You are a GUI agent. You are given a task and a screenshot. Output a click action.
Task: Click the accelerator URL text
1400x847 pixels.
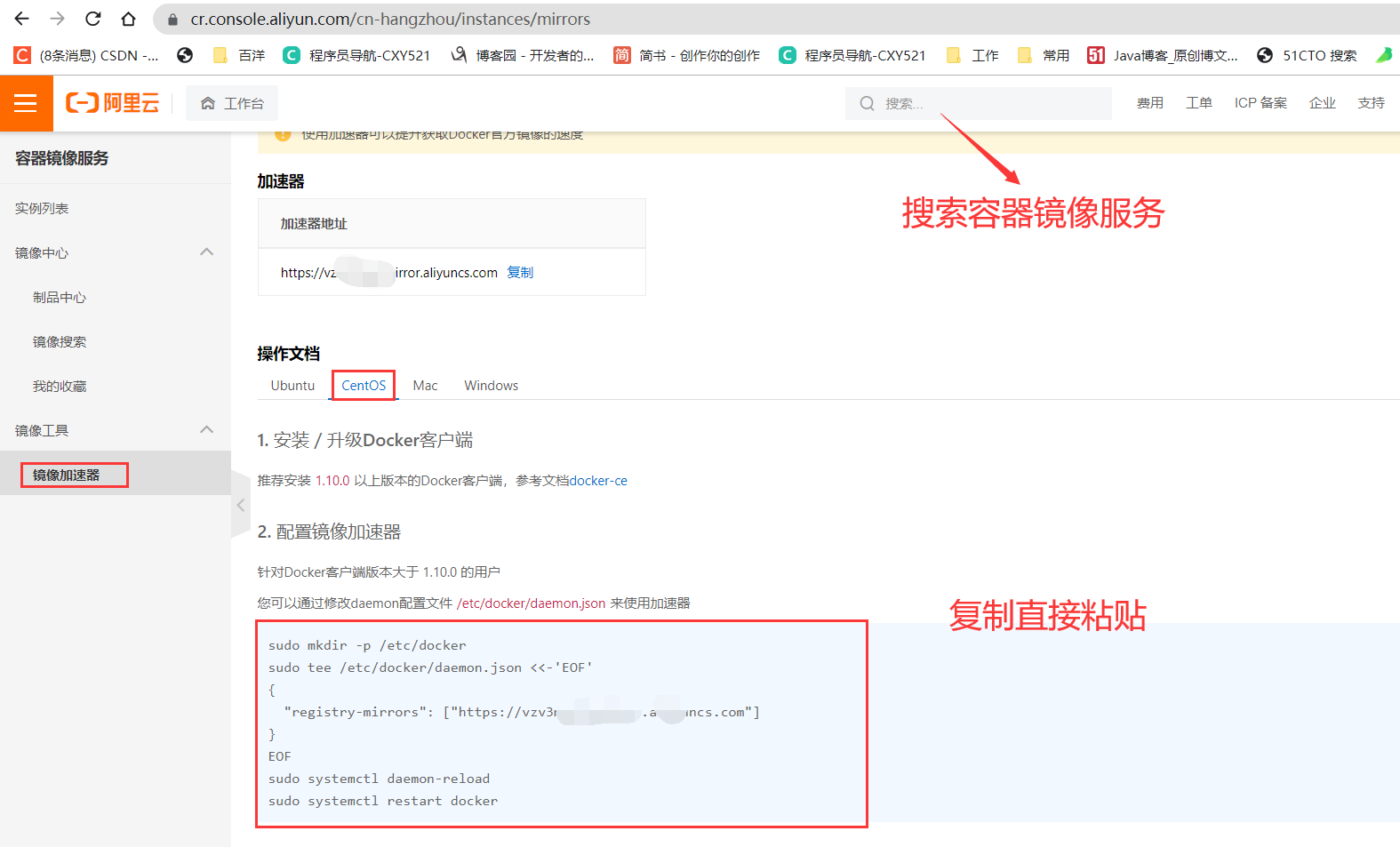click(389, 272)
